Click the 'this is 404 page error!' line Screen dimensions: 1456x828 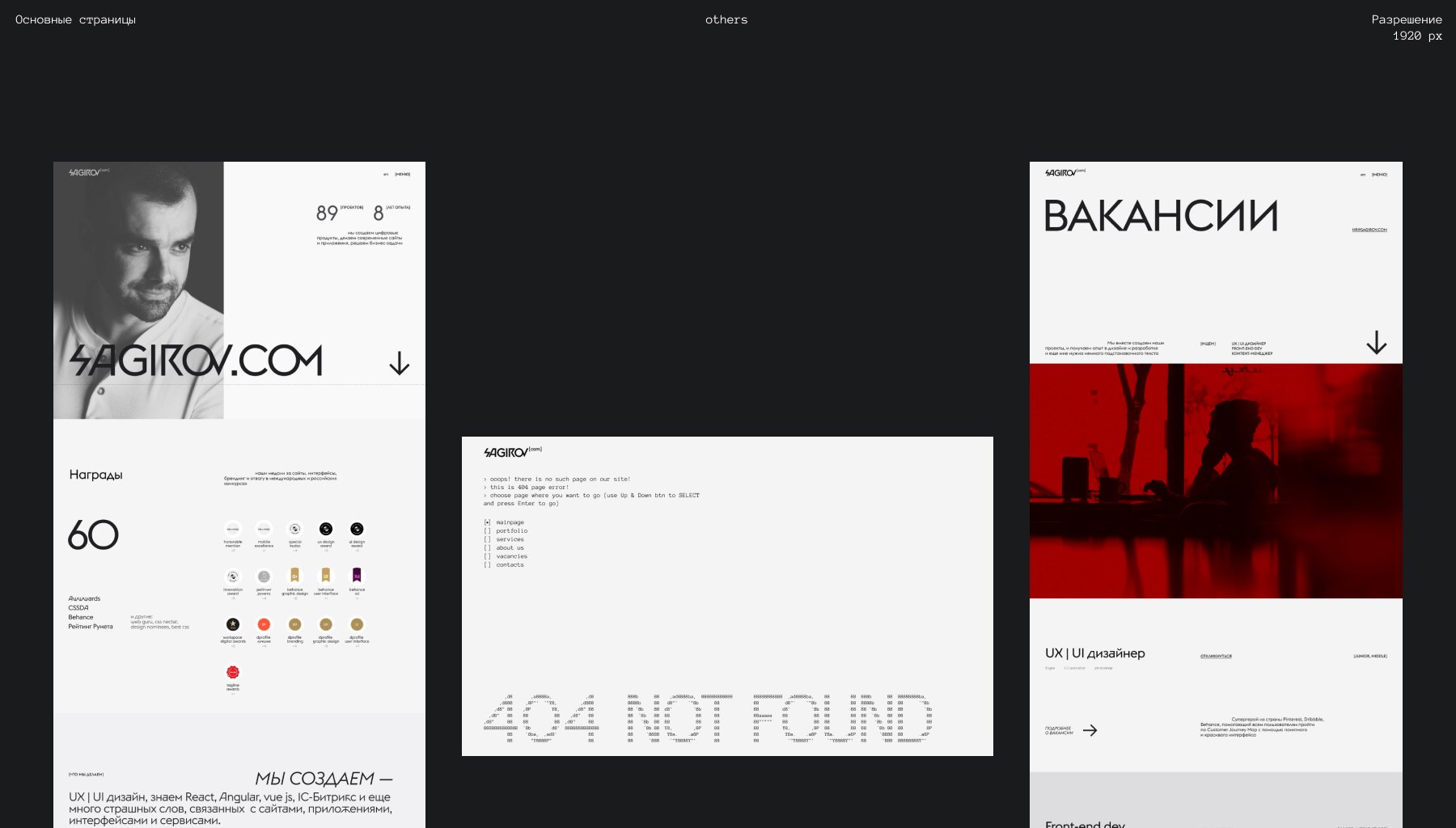527,488
